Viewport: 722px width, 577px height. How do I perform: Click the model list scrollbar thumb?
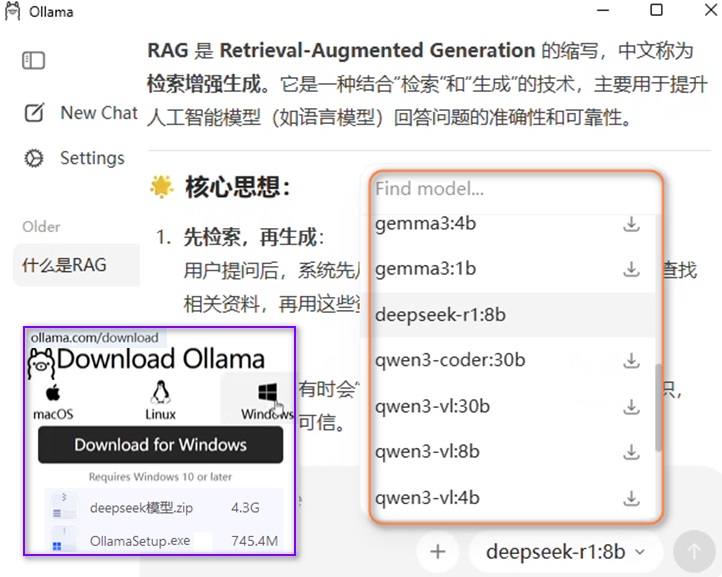pyautogui.click(x=658, y=408)
